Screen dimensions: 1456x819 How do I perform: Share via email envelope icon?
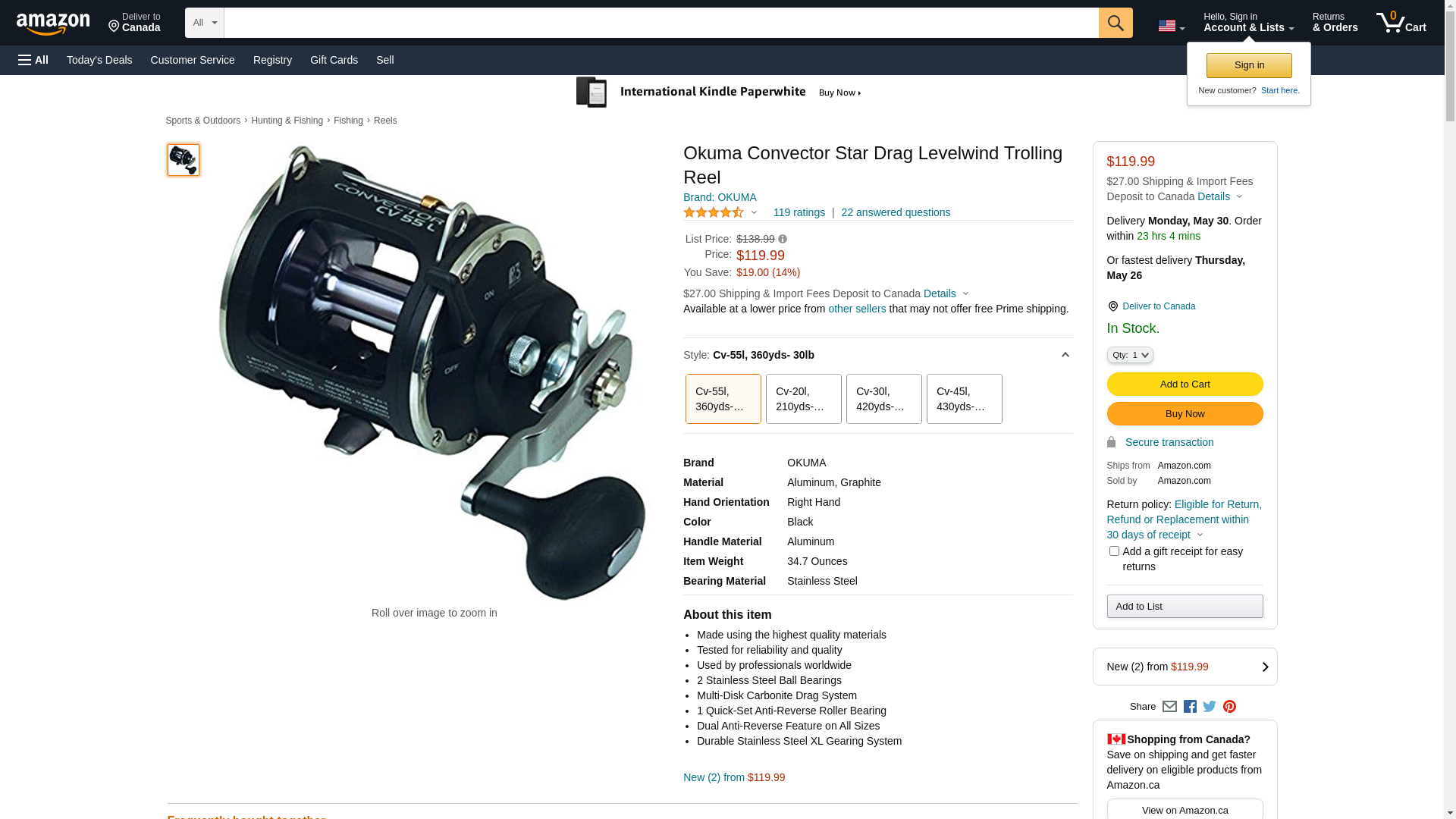point(1169,707)
